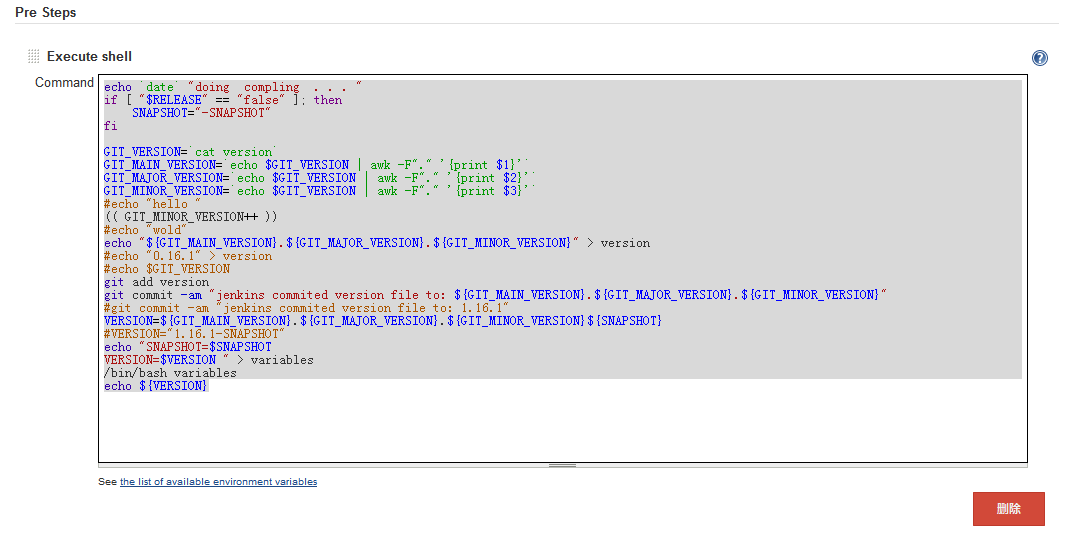
Task: Click the '#echo "hello "' comment line
Action: (x=153, y=204)
